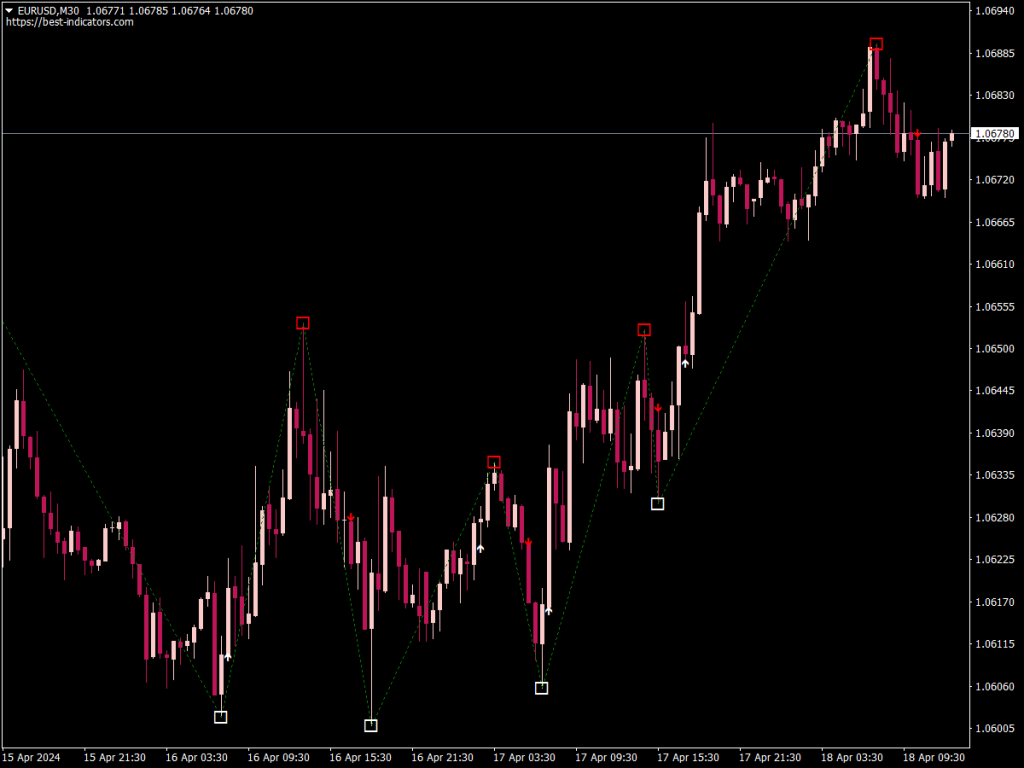Open the chart menu triangle beside EURUSD,M30
This screenshot has height=768, width=1024.
(x=9, y=10)
